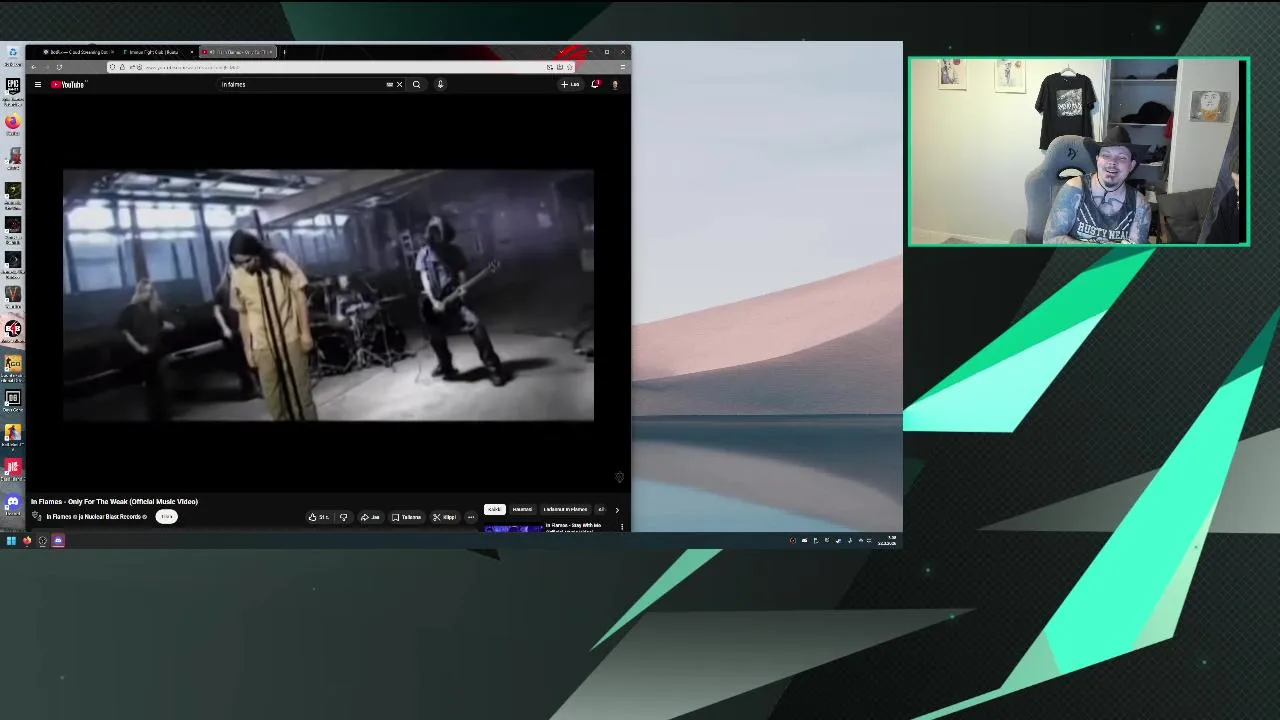This screenshot has width=1280, height=720.
Task: Open browser application menu
Action: (x=622, y=67)
